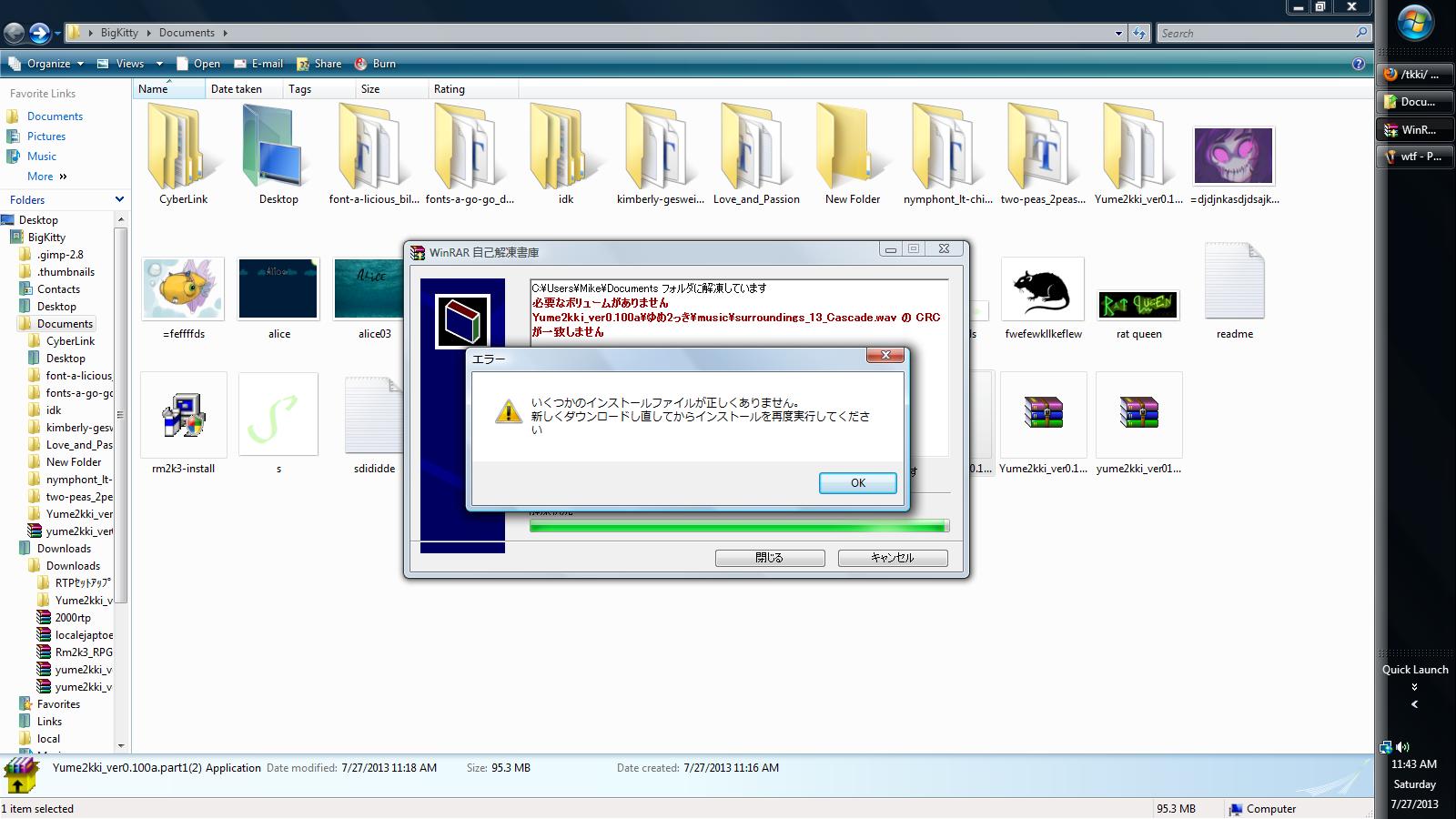Open Documents in Favorite Links
Image resolution: width=1456 pixels, height=819 pixels.
click(x=55, y=116)
